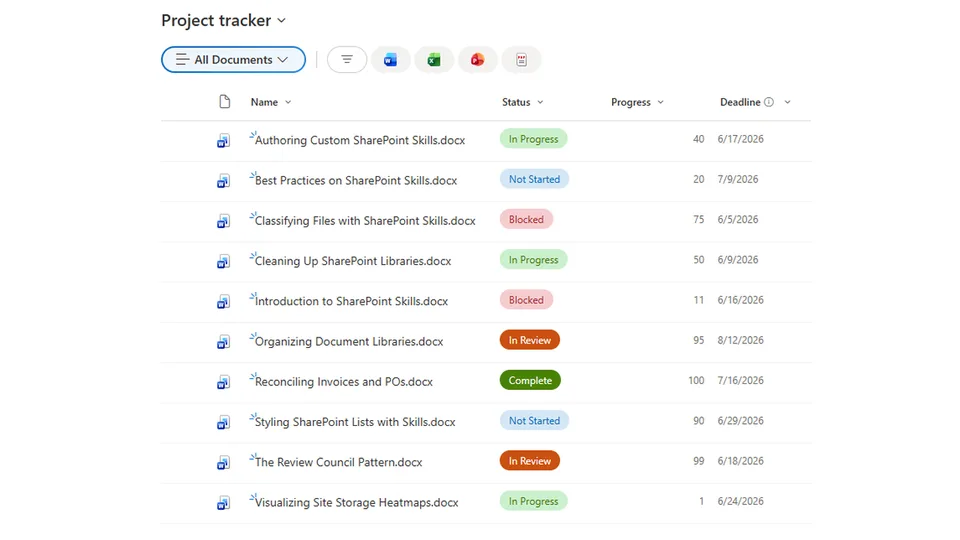The height and width of the screenshot is (540, 960).
Task: Click the Word icon for Classifying Files row
Action: click(223, 221)
